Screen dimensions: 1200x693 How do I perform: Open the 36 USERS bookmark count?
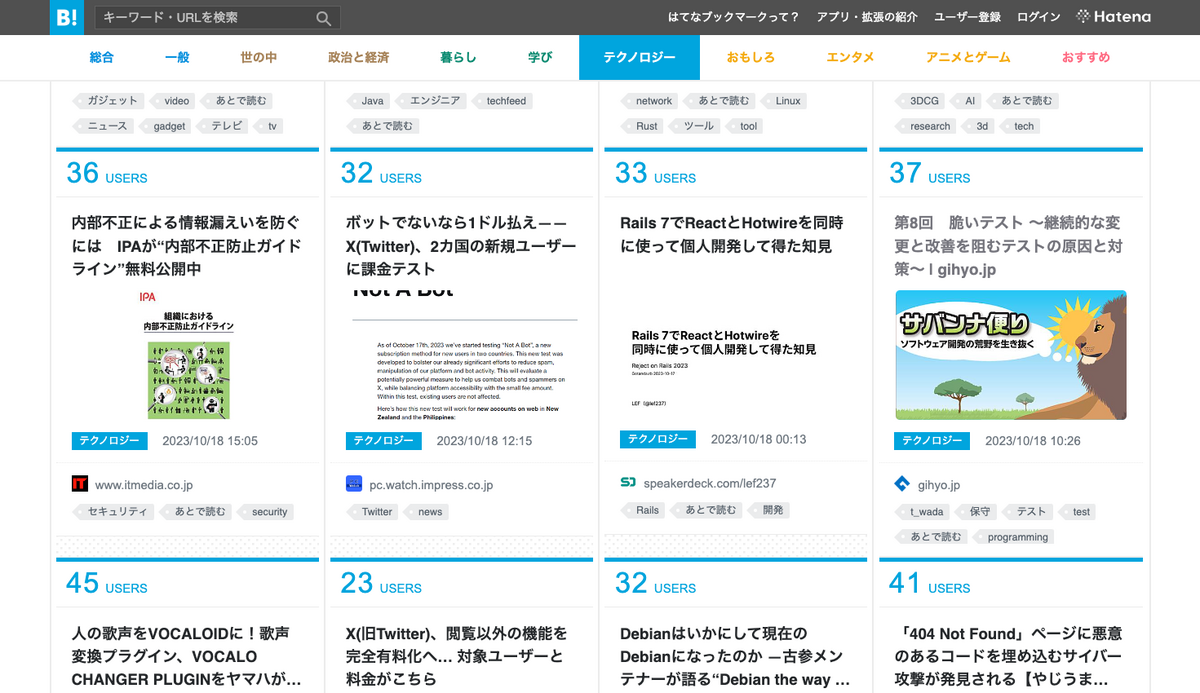point(107,173)
